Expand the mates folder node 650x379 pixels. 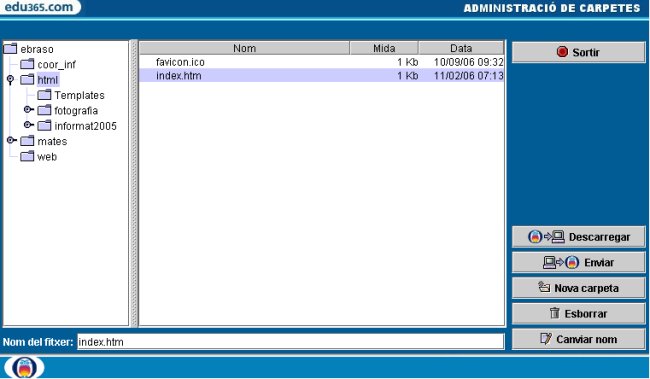click(11, 140)
